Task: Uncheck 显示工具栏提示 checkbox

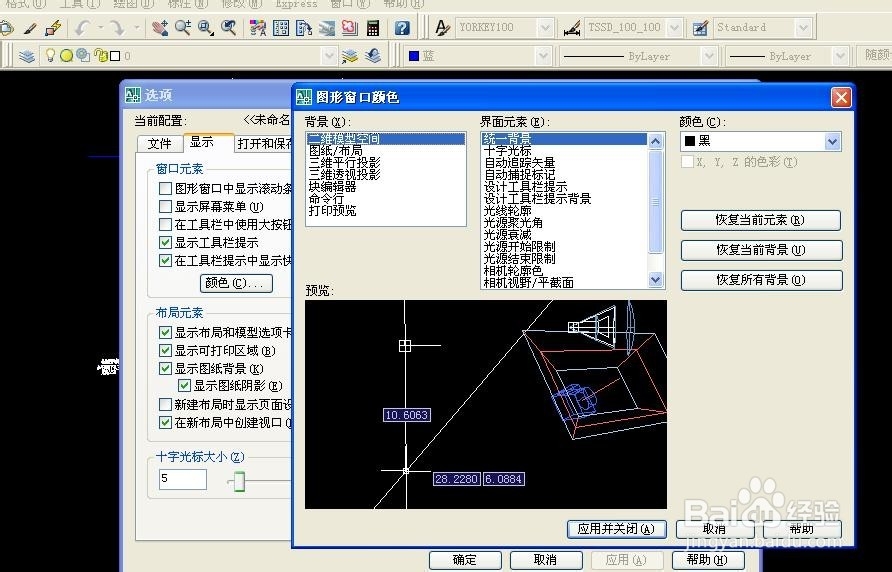Action: [x=166, y=242]
